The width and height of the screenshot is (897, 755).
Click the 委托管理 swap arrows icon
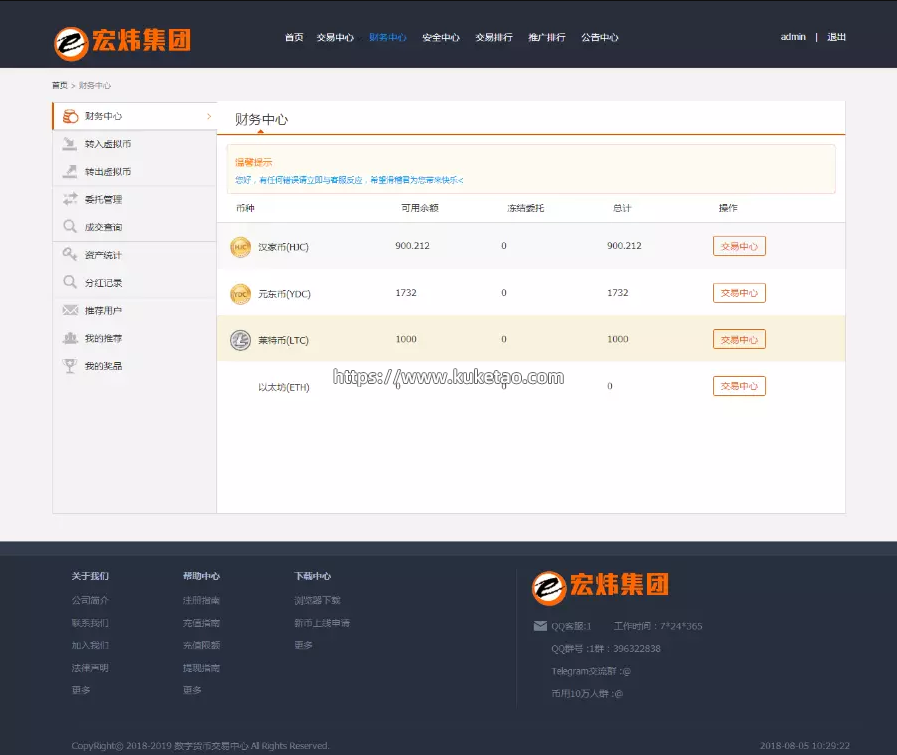(70, 199)
